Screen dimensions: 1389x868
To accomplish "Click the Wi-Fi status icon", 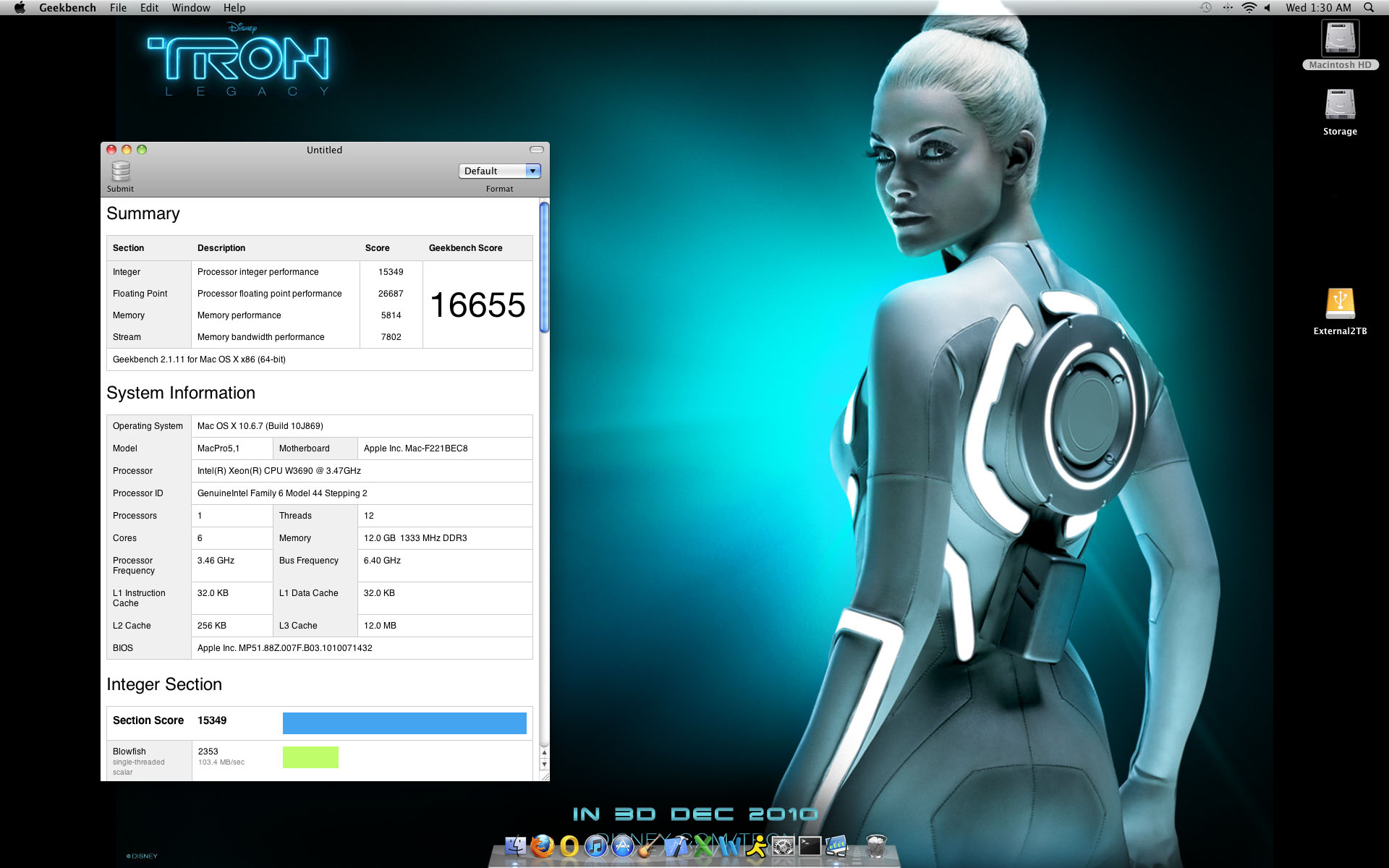I will (x=1249, y=7).
